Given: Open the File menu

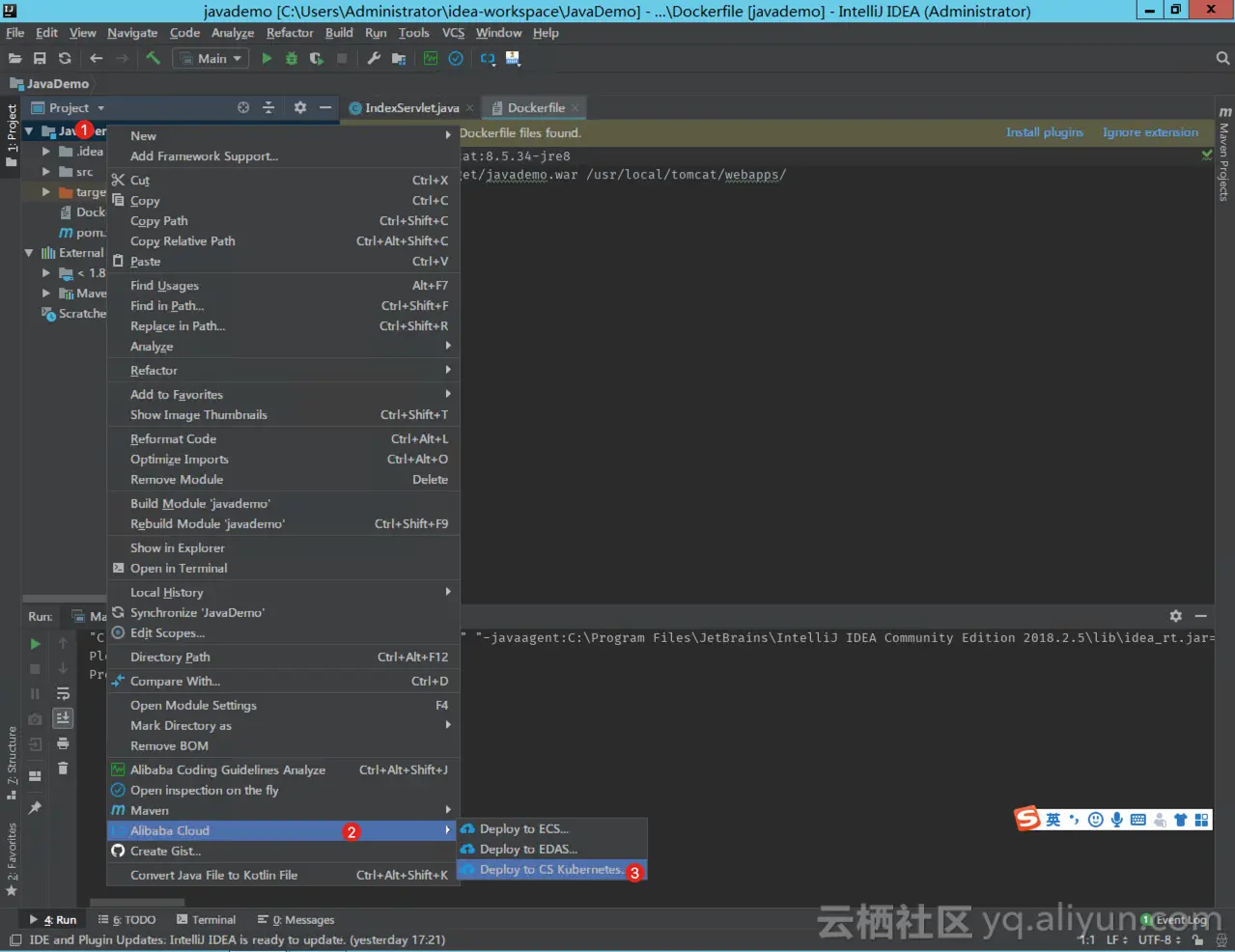Looking at the screenshot, I should click(x=15, y=33).
